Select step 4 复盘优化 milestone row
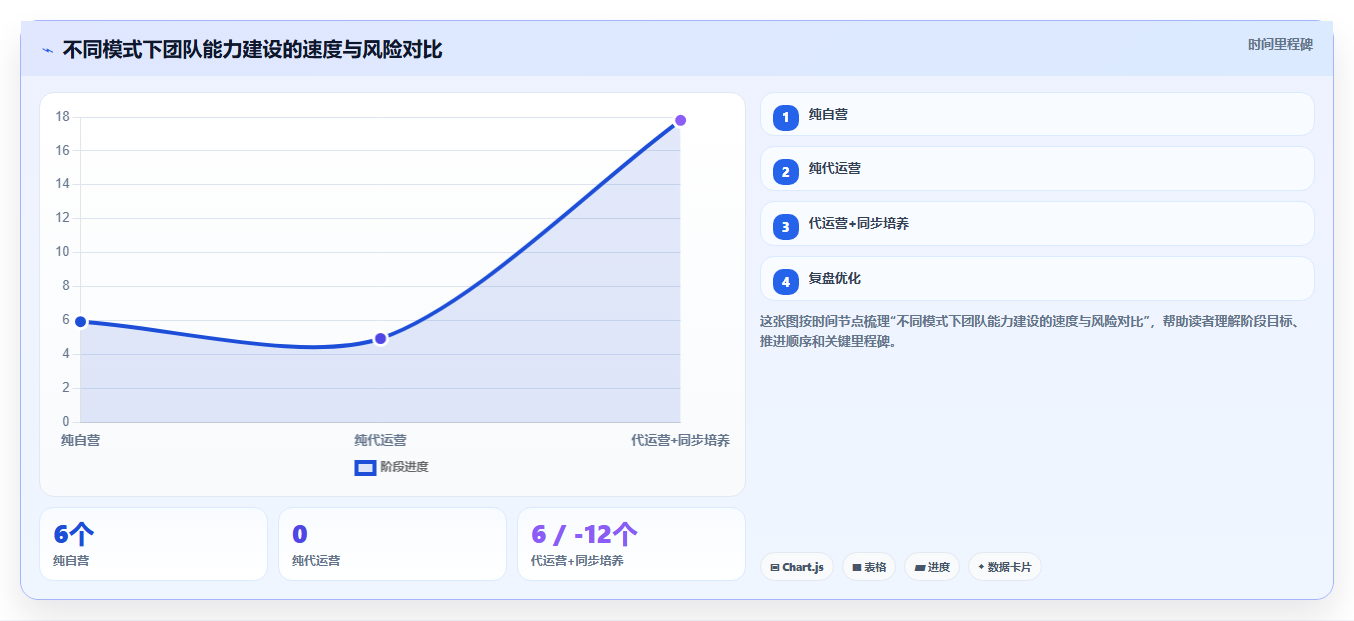The height and width of the screenshot is (621, 1354). 1037,279
